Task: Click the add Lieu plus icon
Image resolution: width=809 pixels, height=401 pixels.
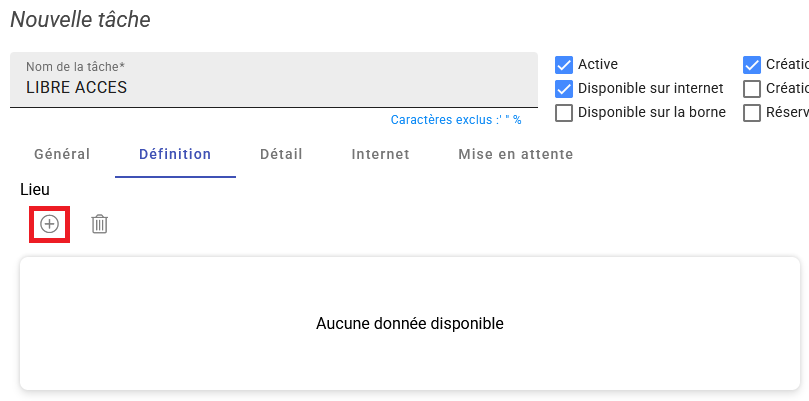Action: point(49,224)
